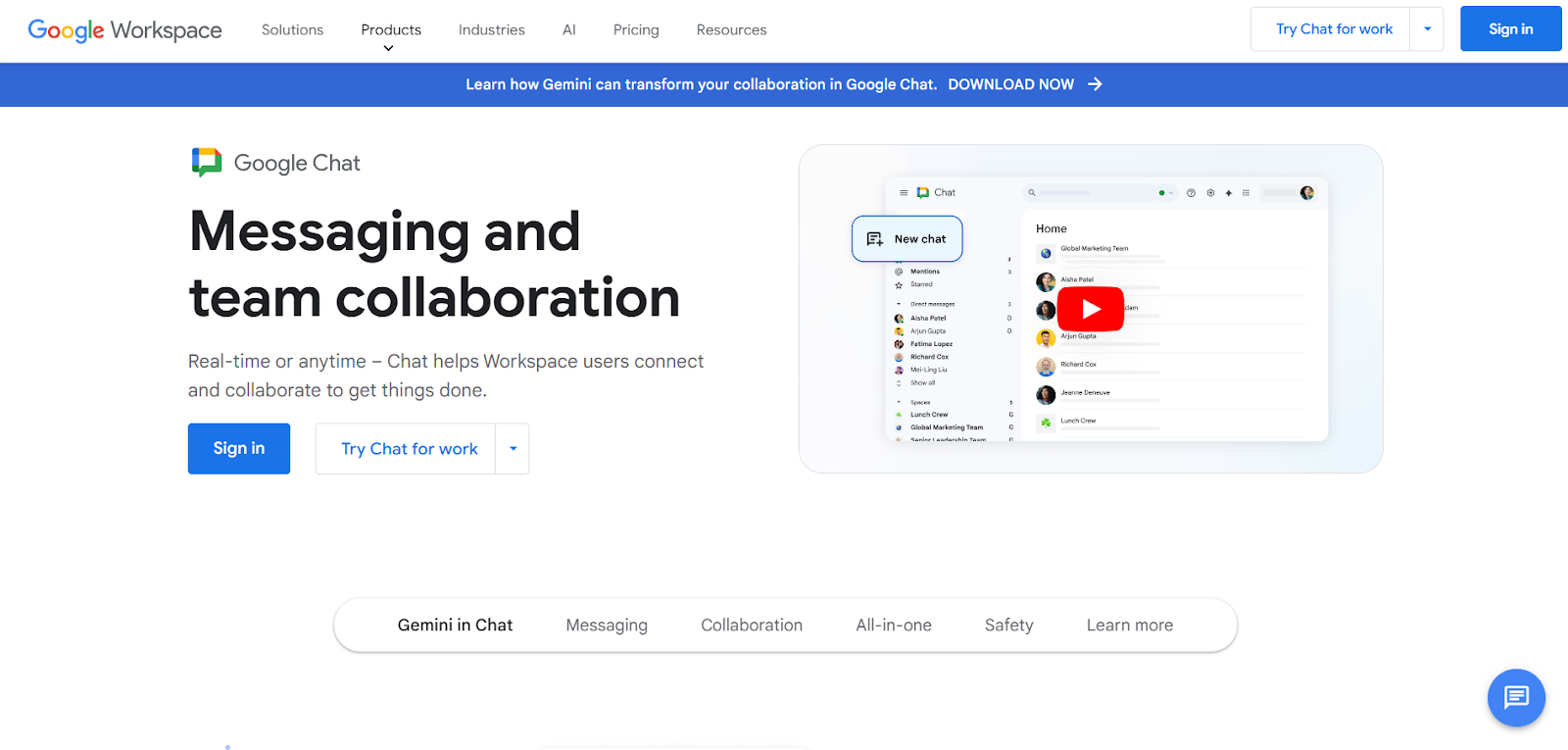Click the hamburger menu icon in preview
The height and width of the screenshot is (750, 1568).
tap(904, 193)
